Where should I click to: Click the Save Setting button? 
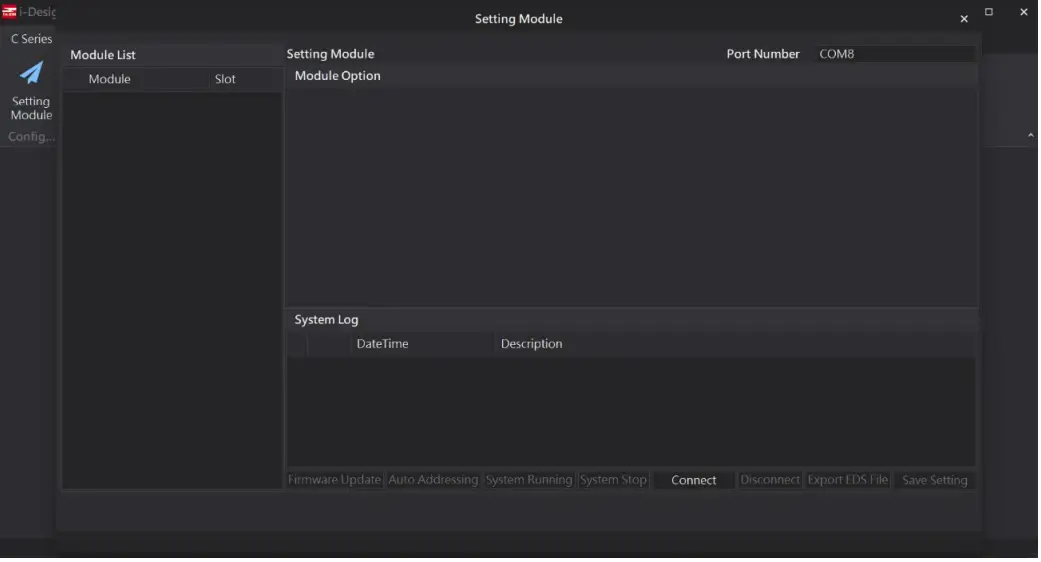(x=934, y=480)
